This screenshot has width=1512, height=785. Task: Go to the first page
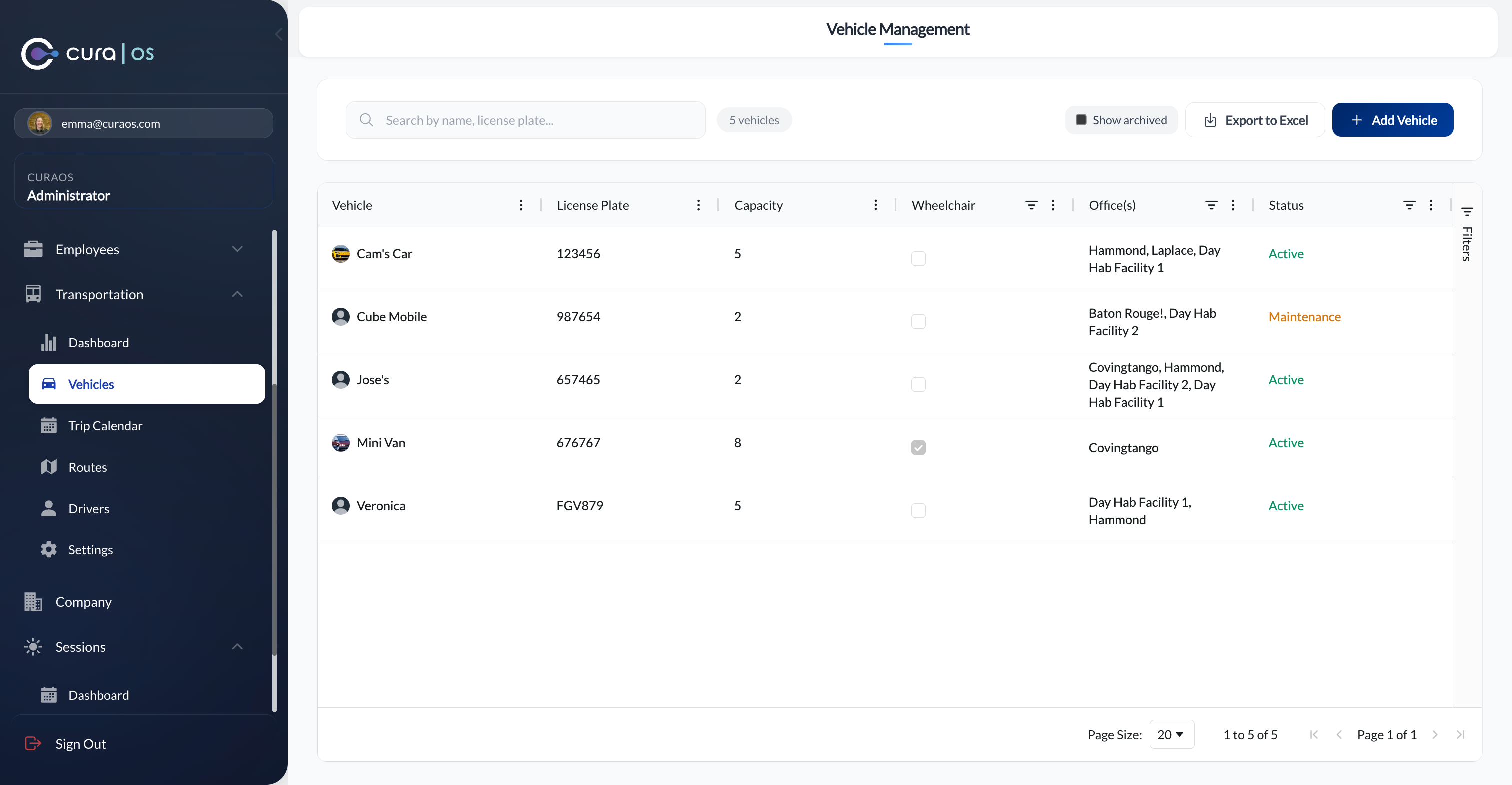1313,734
